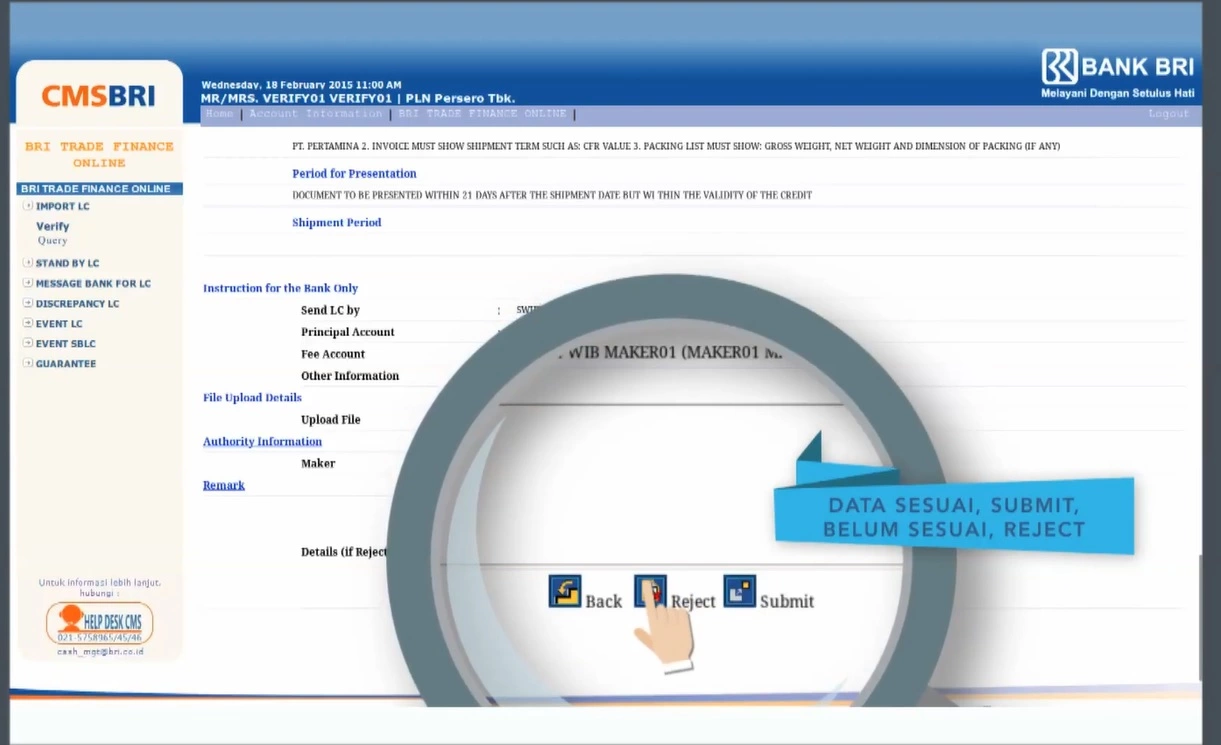Screen dimensions: 1221x745
Task: Select Query under Import LC
Action: 52,241
